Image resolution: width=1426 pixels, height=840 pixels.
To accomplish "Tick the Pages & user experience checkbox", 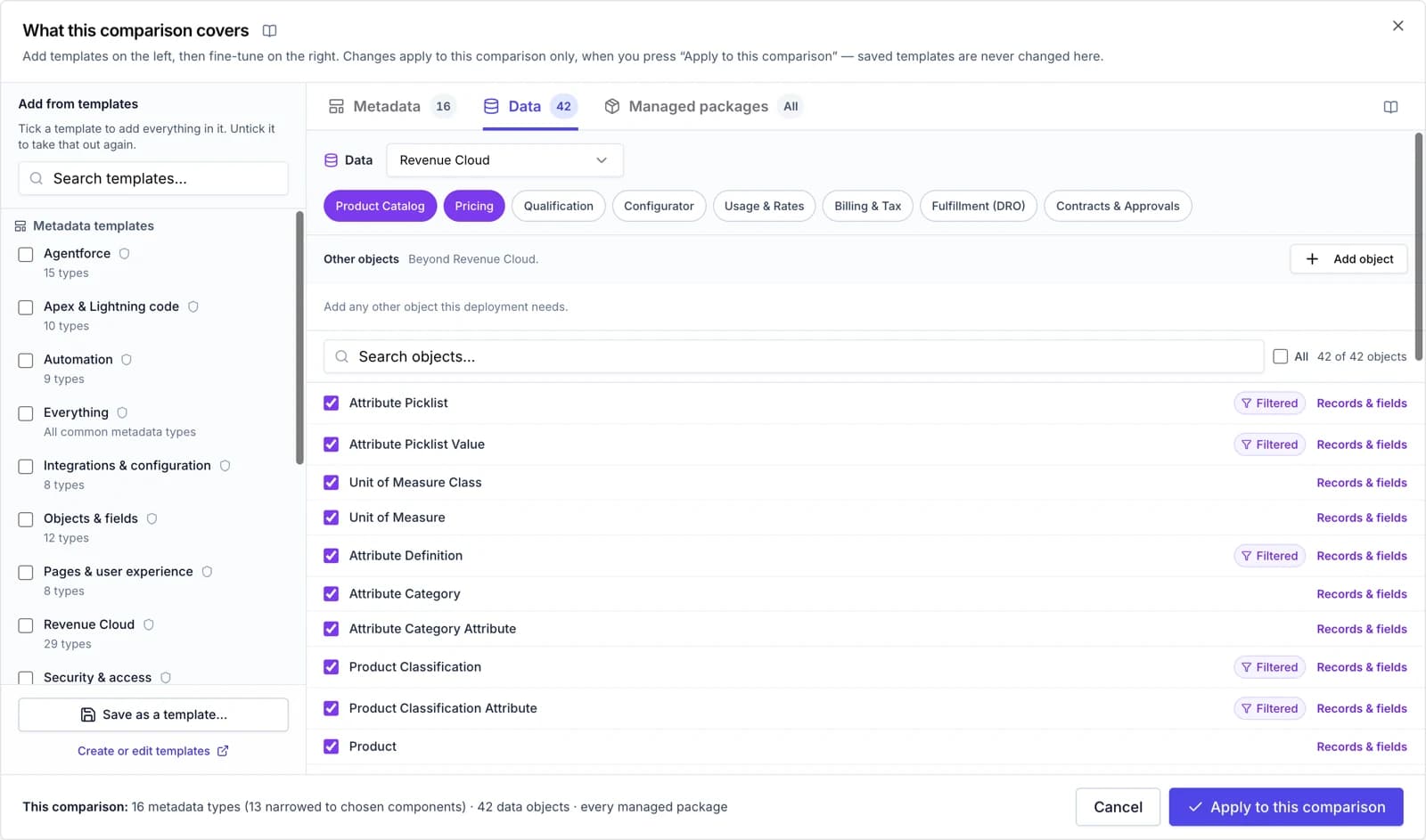I will pos(26,573).
